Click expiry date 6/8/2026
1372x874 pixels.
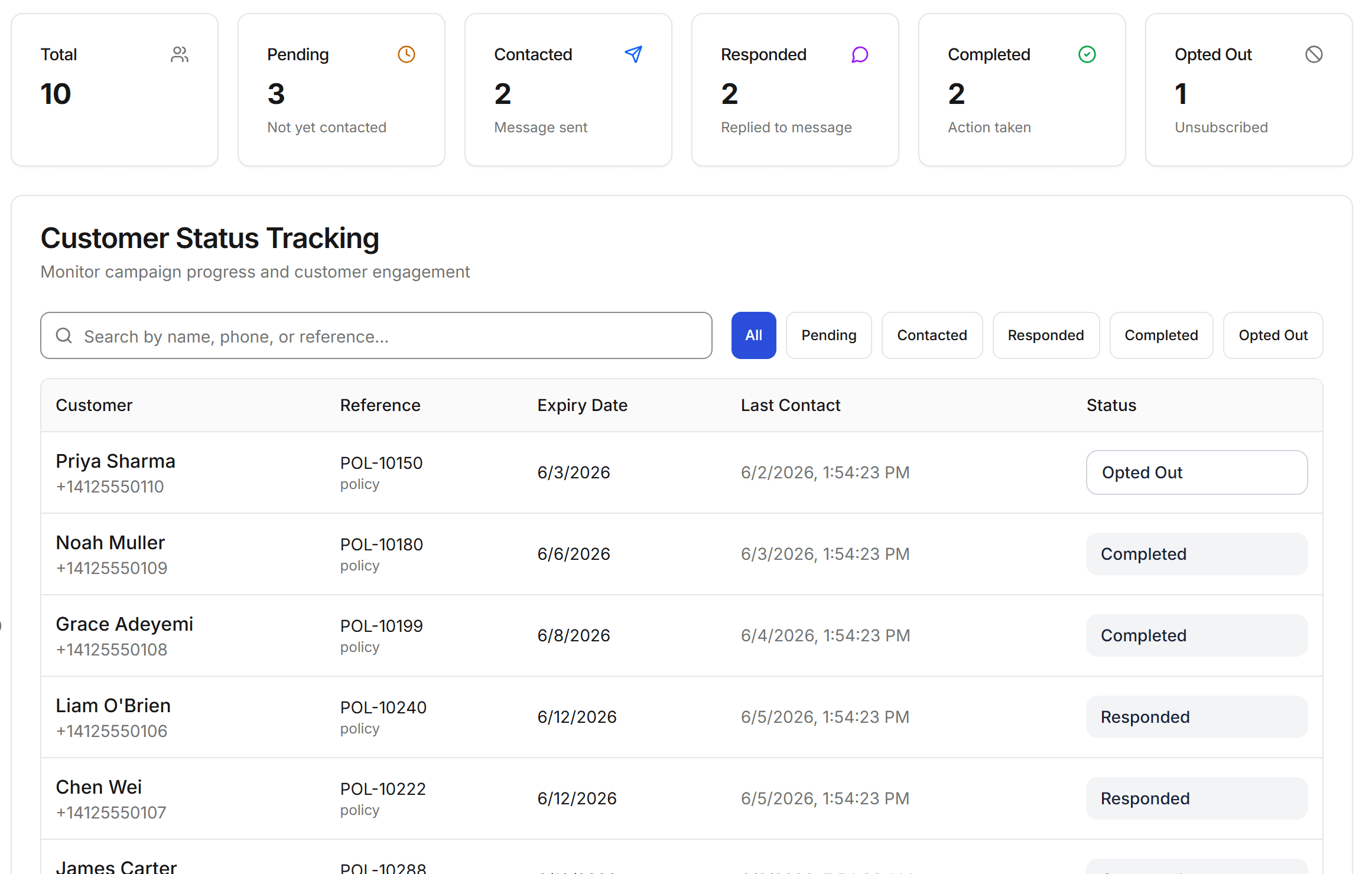pos(574,635)
